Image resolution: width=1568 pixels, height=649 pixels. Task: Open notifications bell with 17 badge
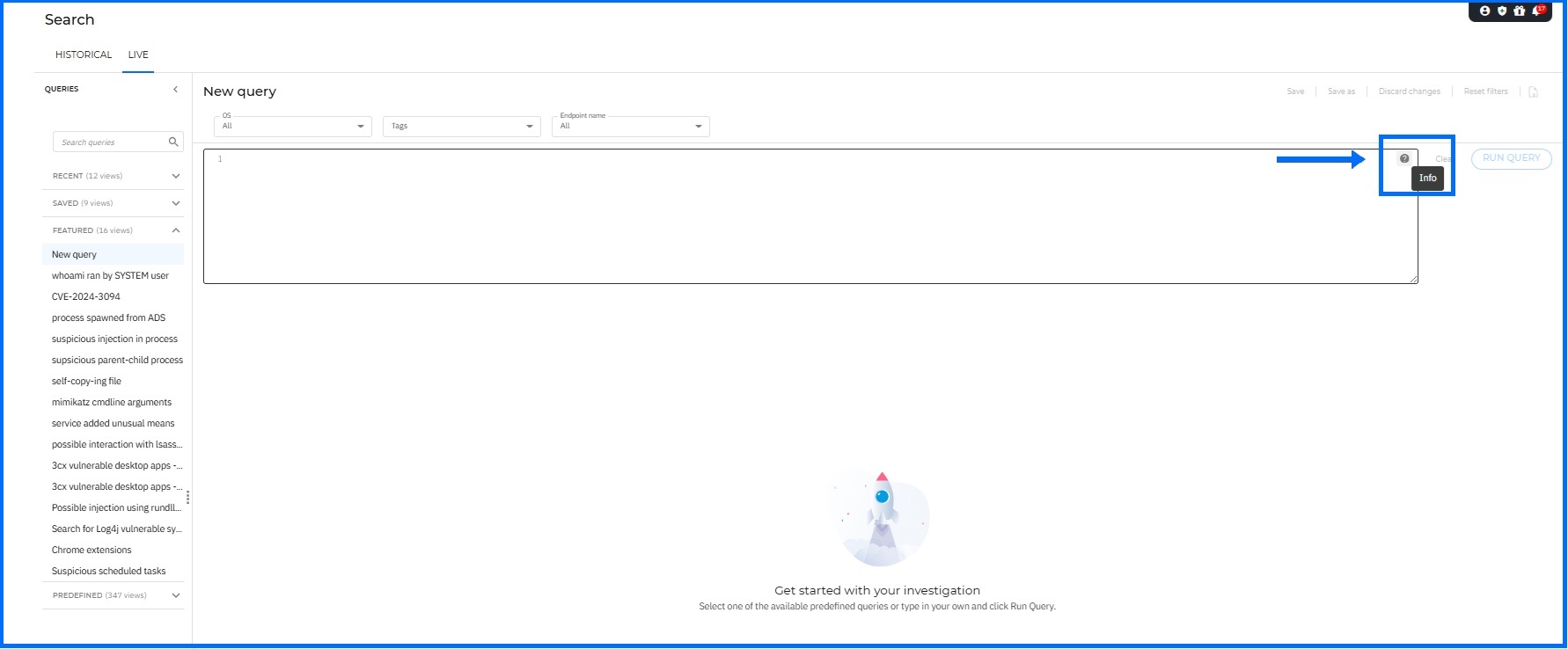1538,11
